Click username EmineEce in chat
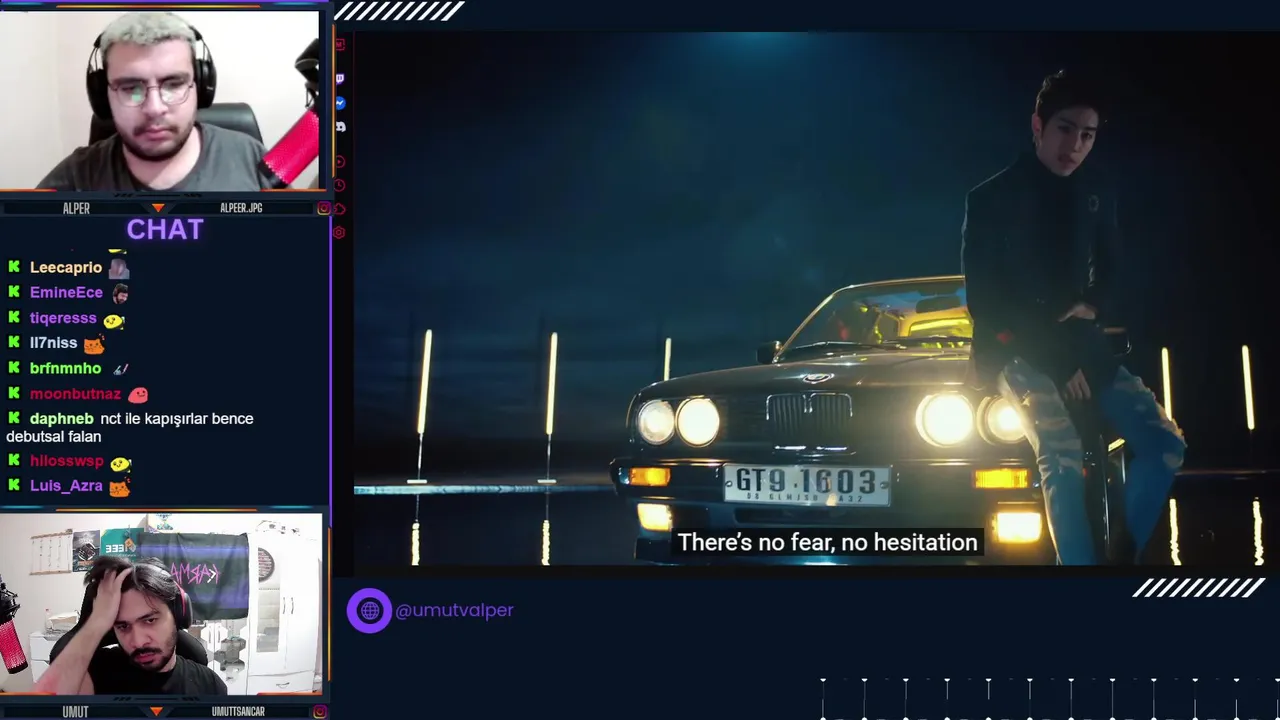The height and width of the screenshot is (720, 1280). 66,292
